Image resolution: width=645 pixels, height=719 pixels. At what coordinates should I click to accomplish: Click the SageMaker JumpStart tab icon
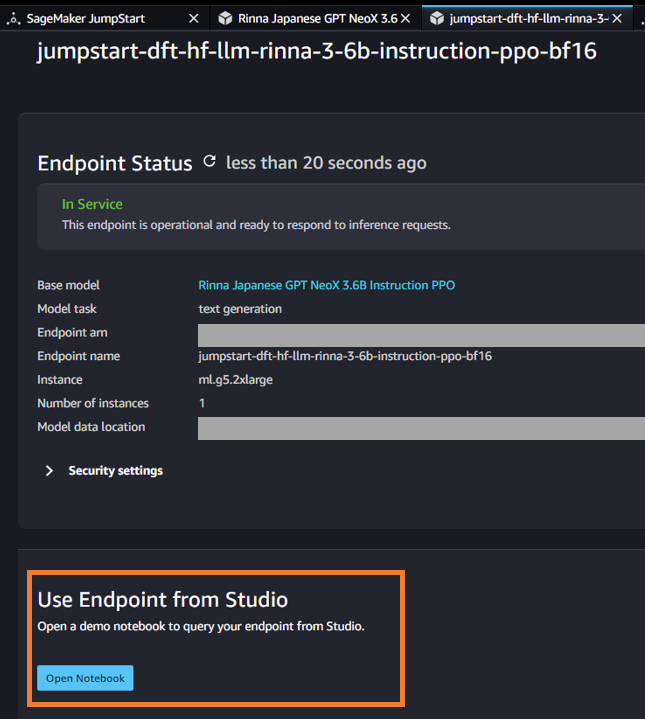click(x=14, y=19)
